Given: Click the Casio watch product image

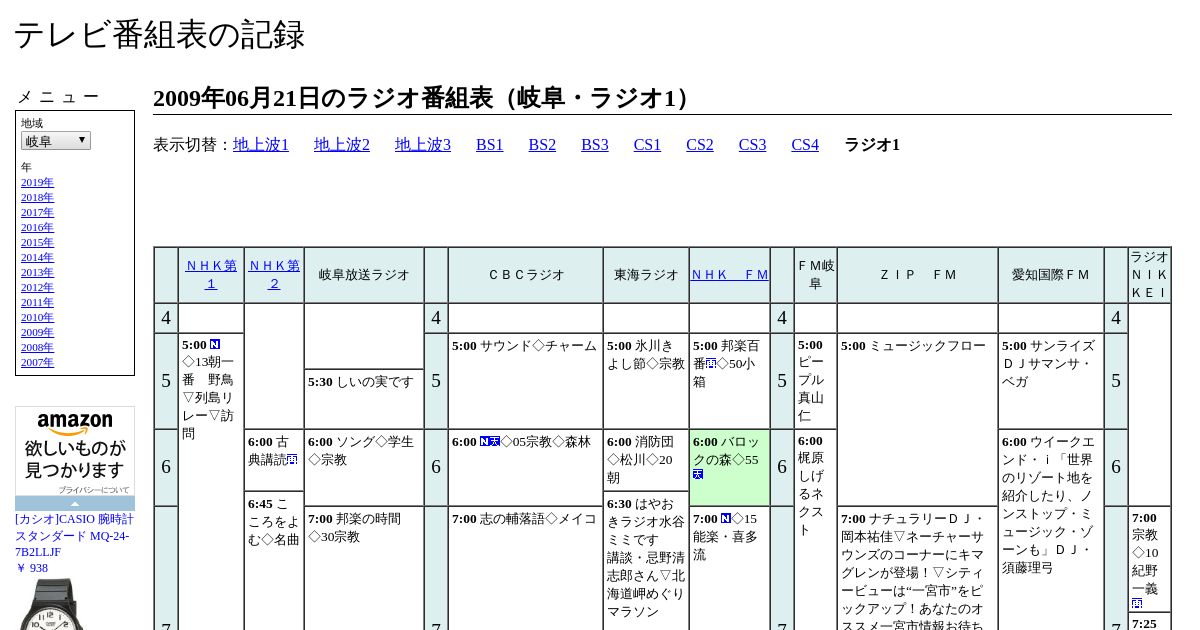Looking at the screenshot, I should [50, 605].
